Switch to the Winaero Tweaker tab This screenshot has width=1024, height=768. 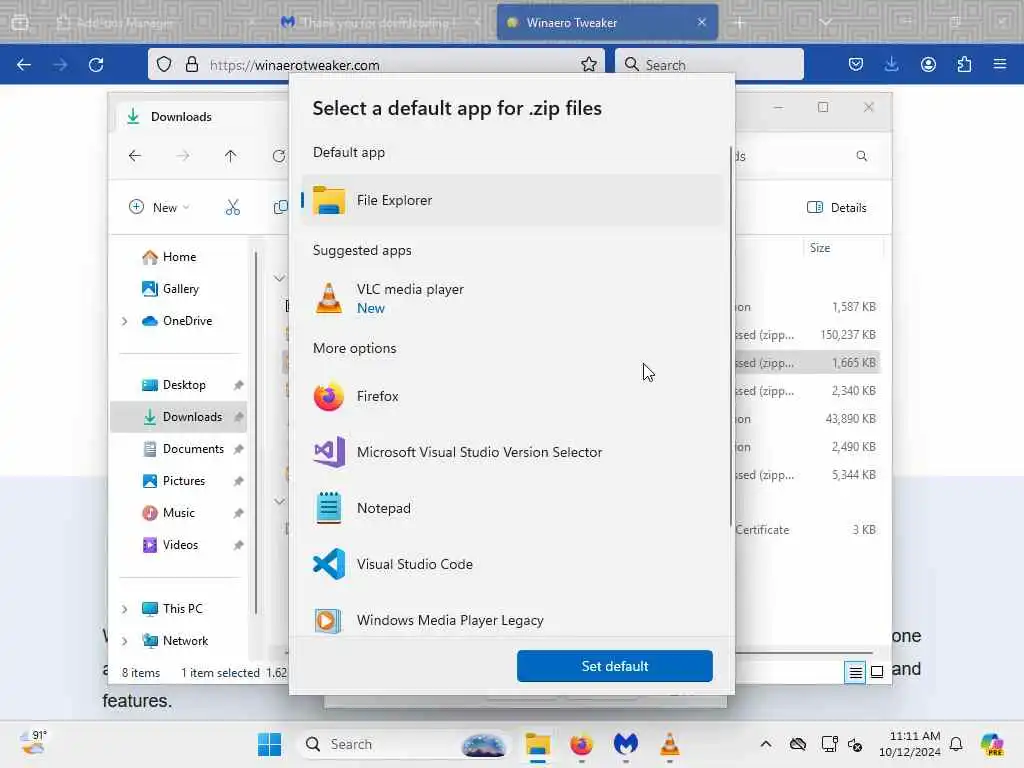[x=607, y=23]
